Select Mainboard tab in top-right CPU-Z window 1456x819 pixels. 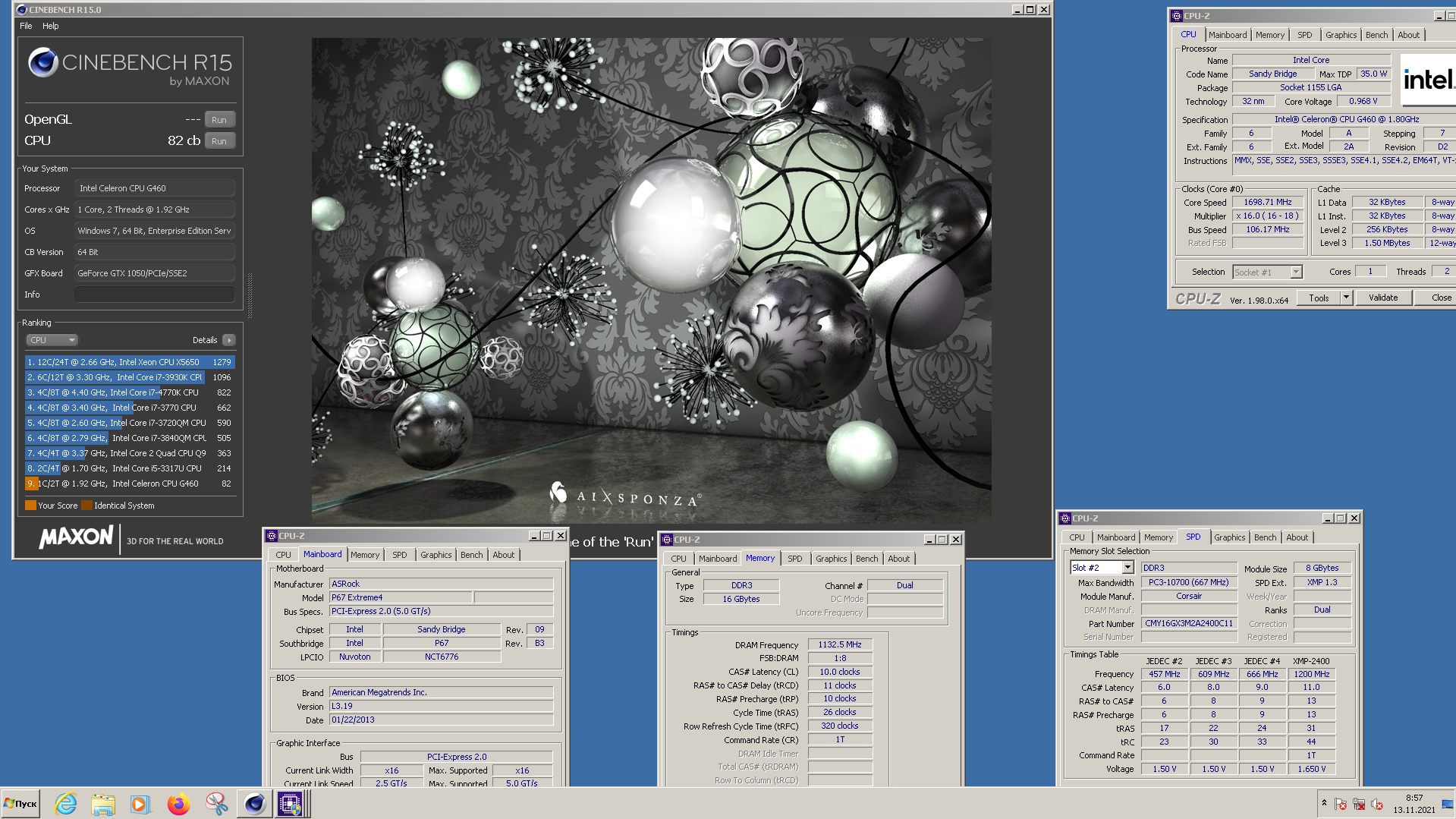click(1228, 35)
